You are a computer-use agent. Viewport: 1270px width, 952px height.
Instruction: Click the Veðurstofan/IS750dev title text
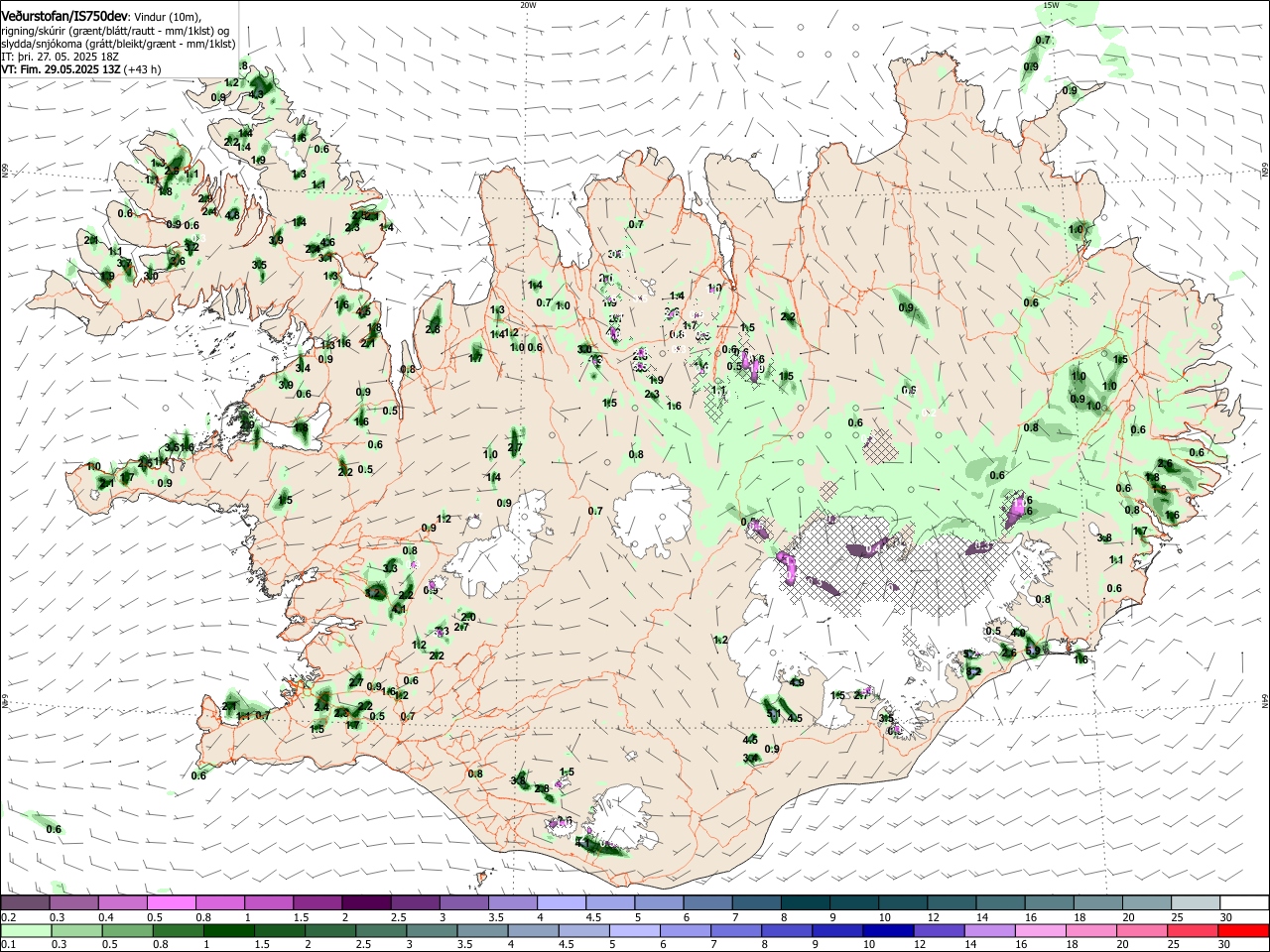pos(63,17)
